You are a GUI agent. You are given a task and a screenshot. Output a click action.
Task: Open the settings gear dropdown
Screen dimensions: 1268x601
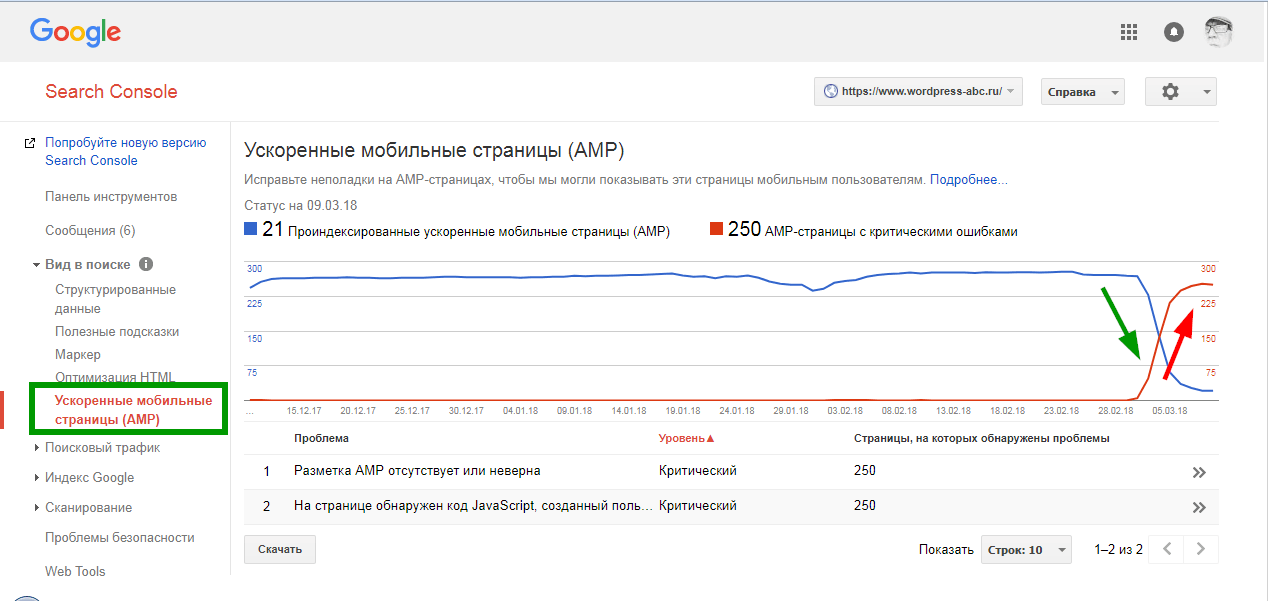[x=1181, y=91]
